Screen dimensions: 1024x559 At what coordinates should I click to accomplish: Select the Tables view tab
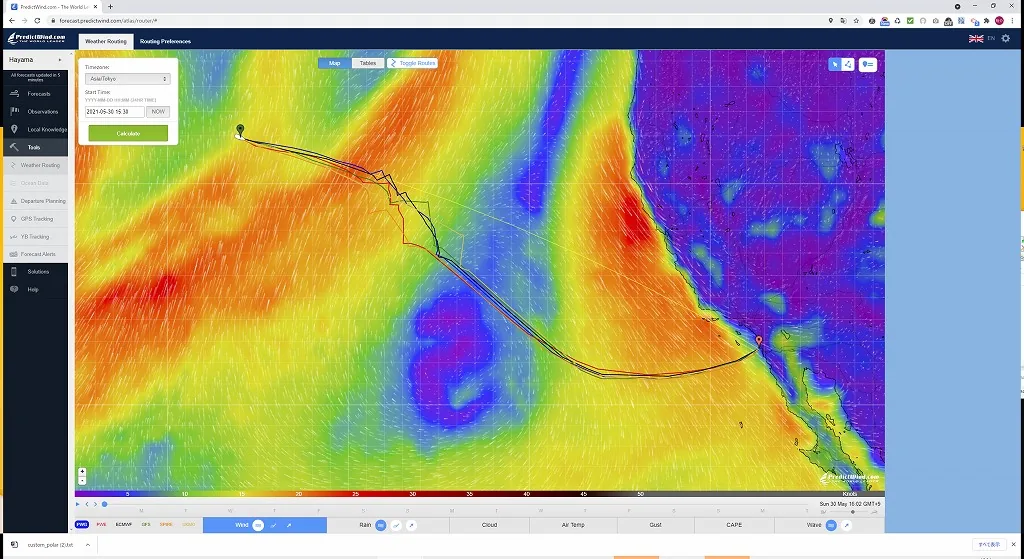click(368, 63)
